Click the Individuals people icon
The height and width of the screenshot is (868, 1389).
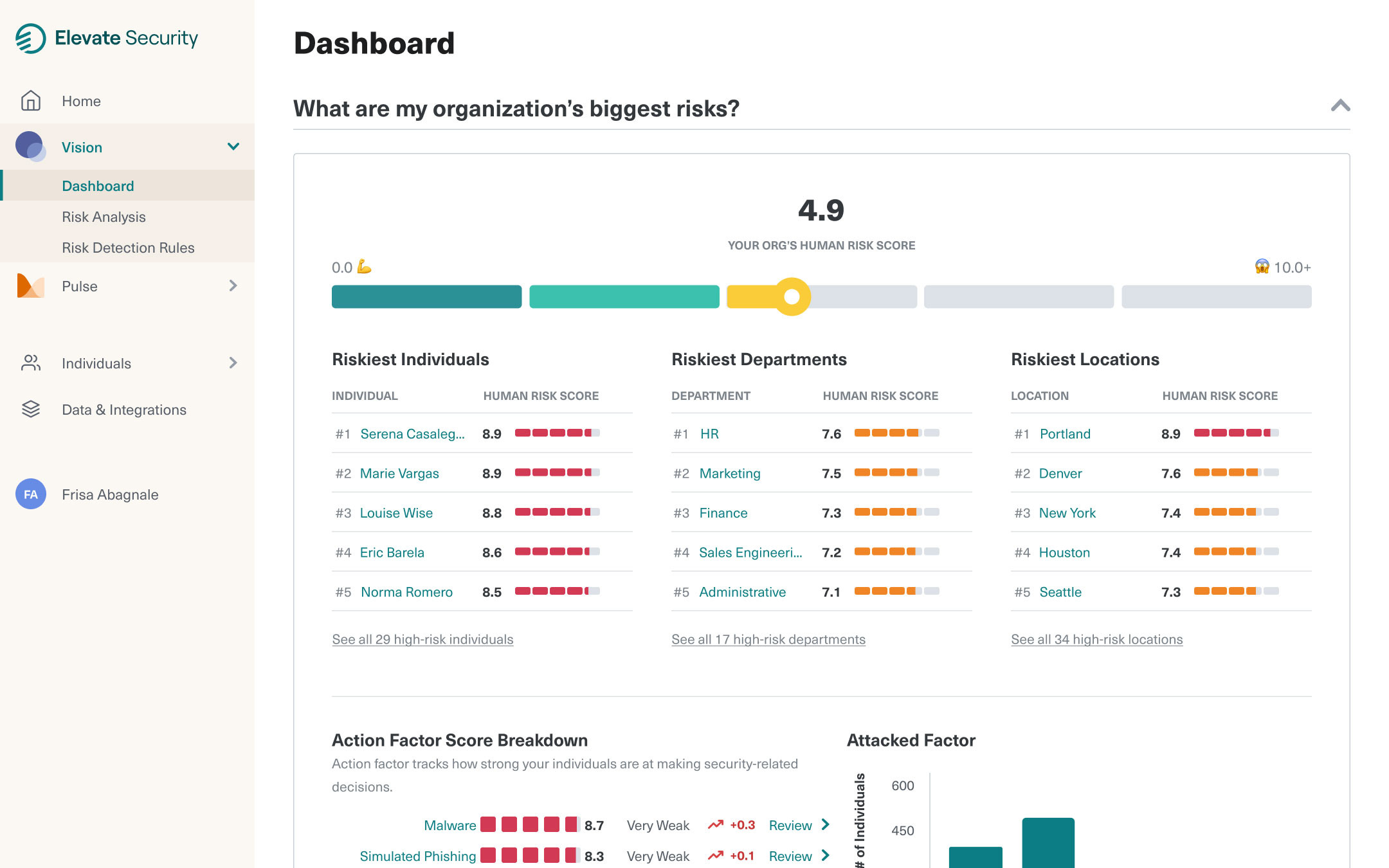pyautogui.click(x=31, y=363)
